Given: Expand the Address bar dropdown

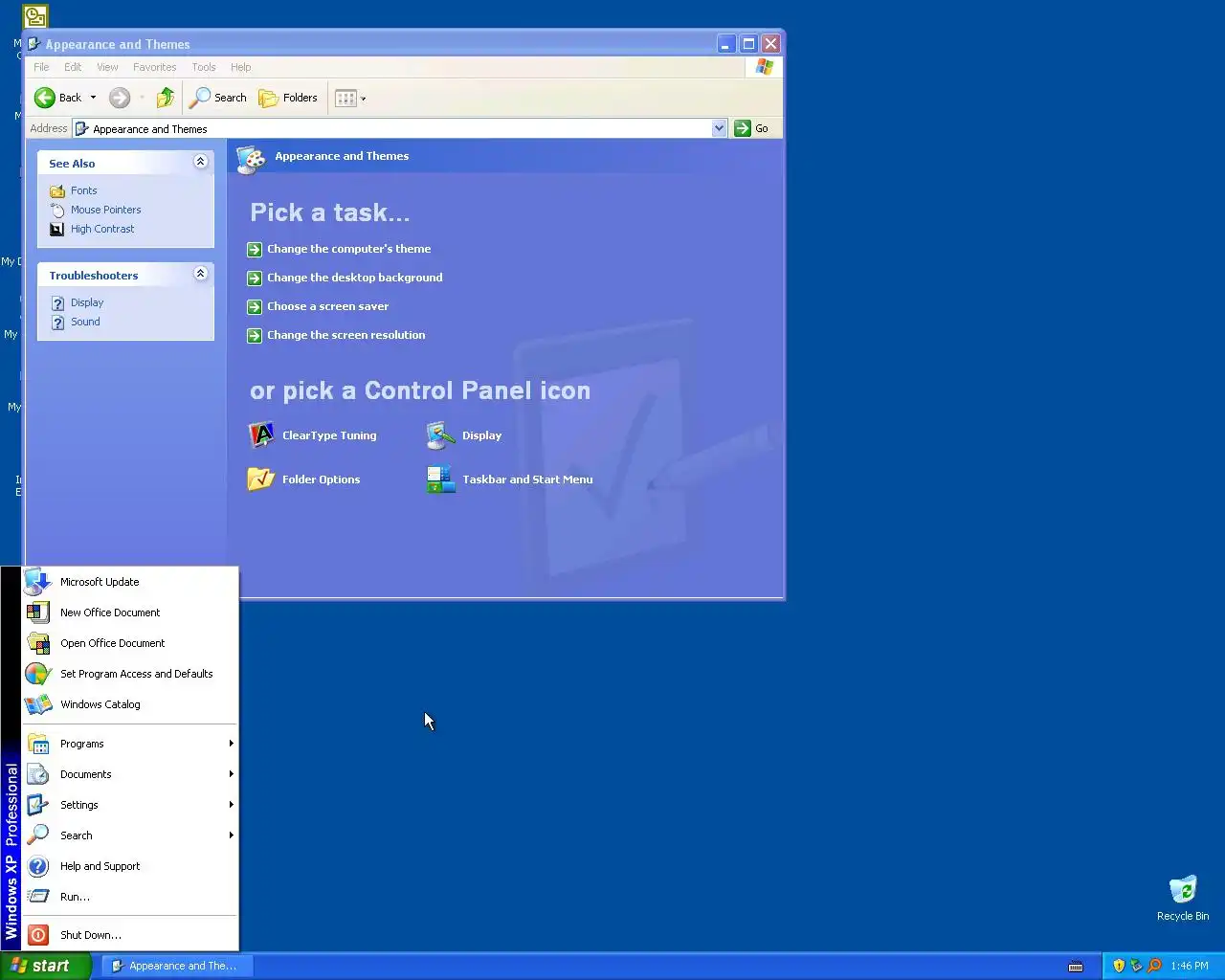Looking at the screenshot, I should [x=719, y=128].
